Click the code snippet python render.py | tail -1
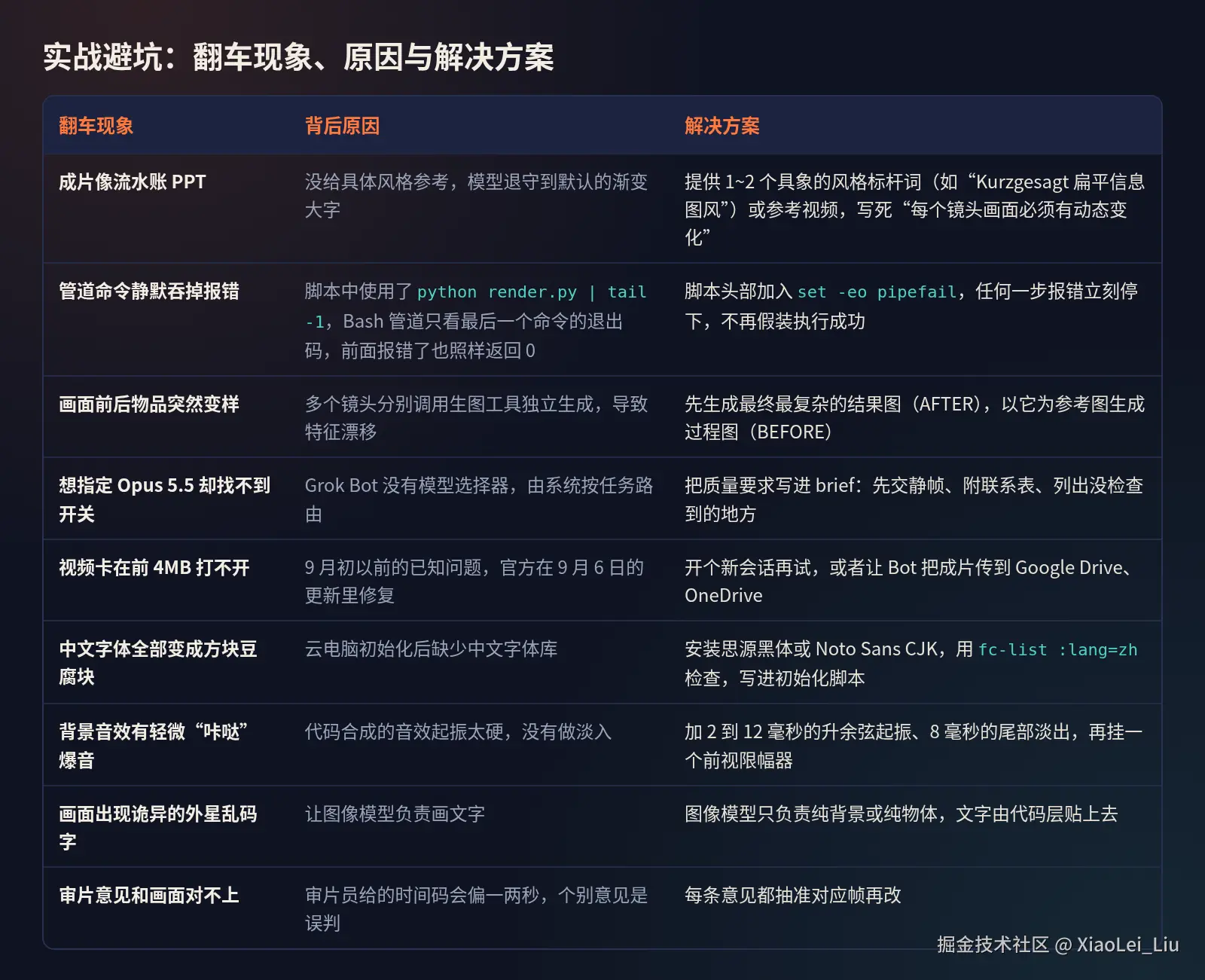This screenshot has width=1205, height=980. 475,307
